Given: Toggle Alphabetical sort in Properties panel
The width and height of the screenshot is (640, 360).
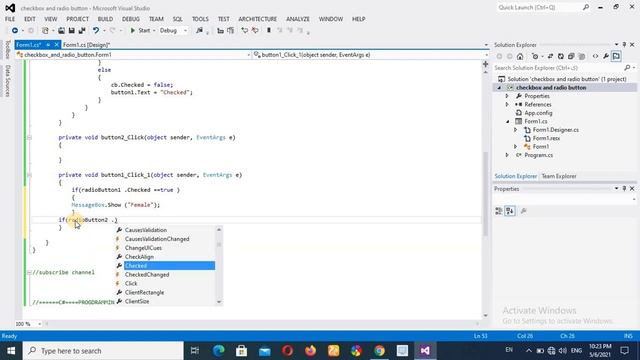Looking at the screenshot, I should coord(510,211).
